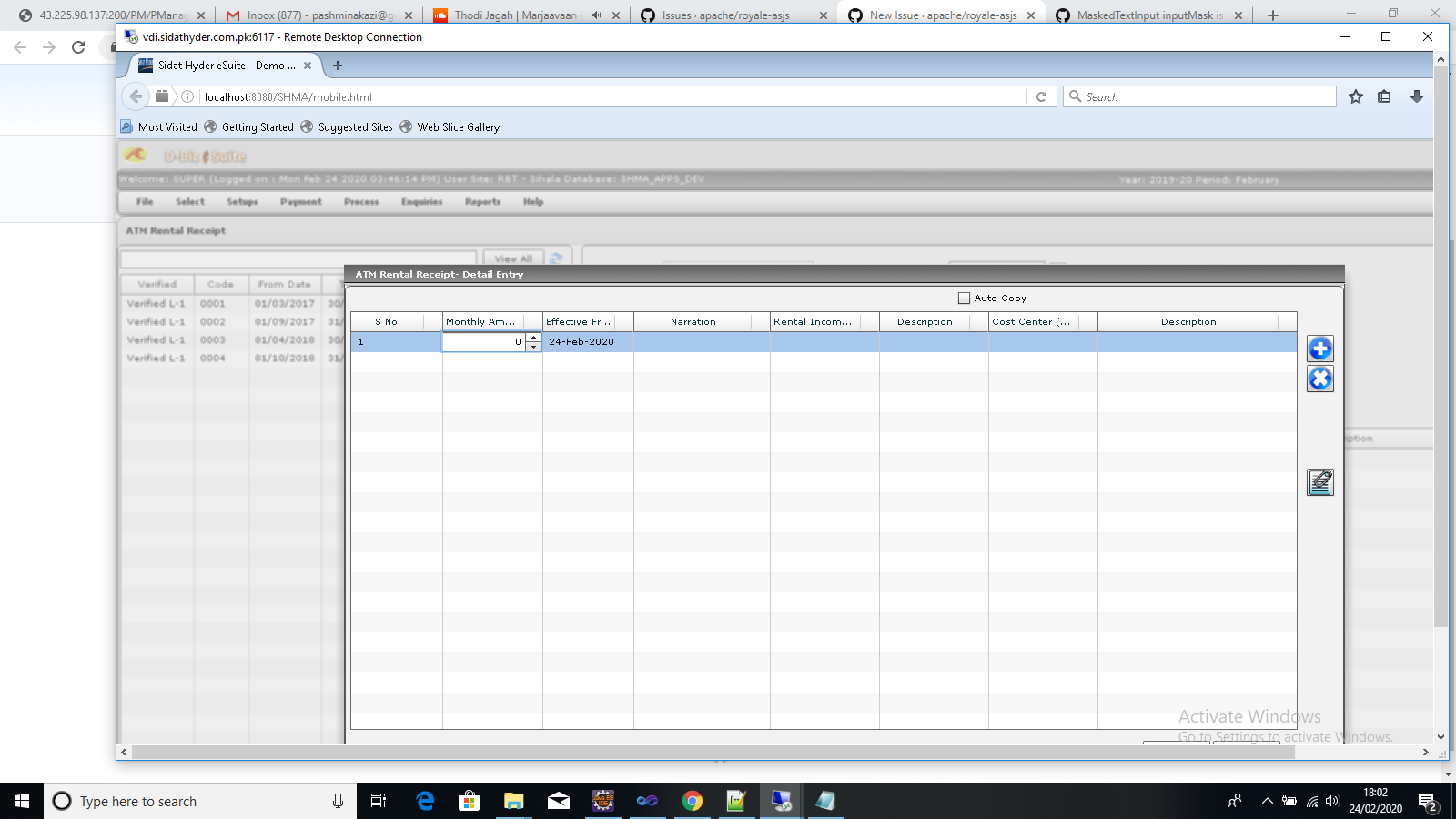Open the Web Slice Gallery bookmark
The width and height of the screenshot is (1456, 819).
pyautogui.click(x=450, y=127)
